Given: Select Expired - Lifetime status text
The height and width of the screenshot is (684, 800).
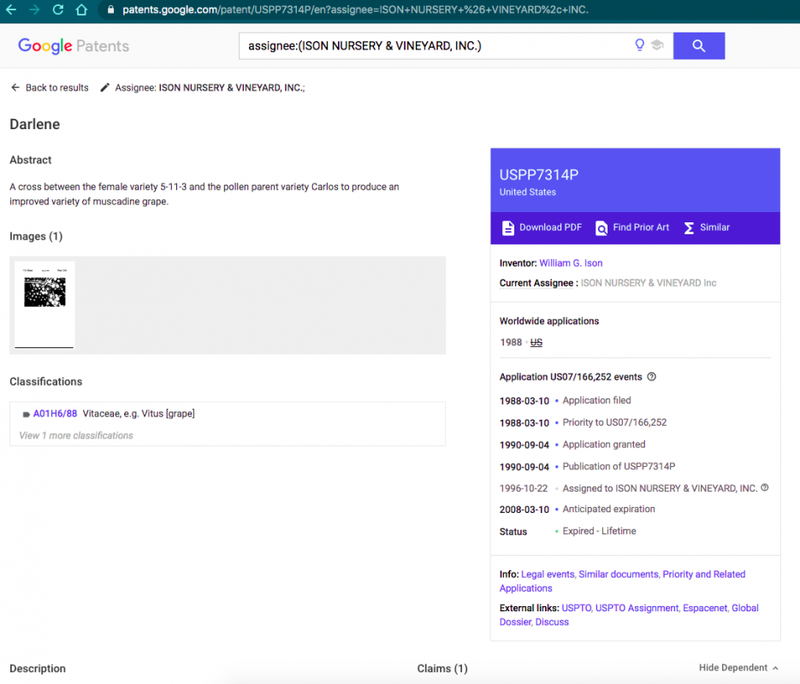Looking at the screenshot, I should coord(599,531).
